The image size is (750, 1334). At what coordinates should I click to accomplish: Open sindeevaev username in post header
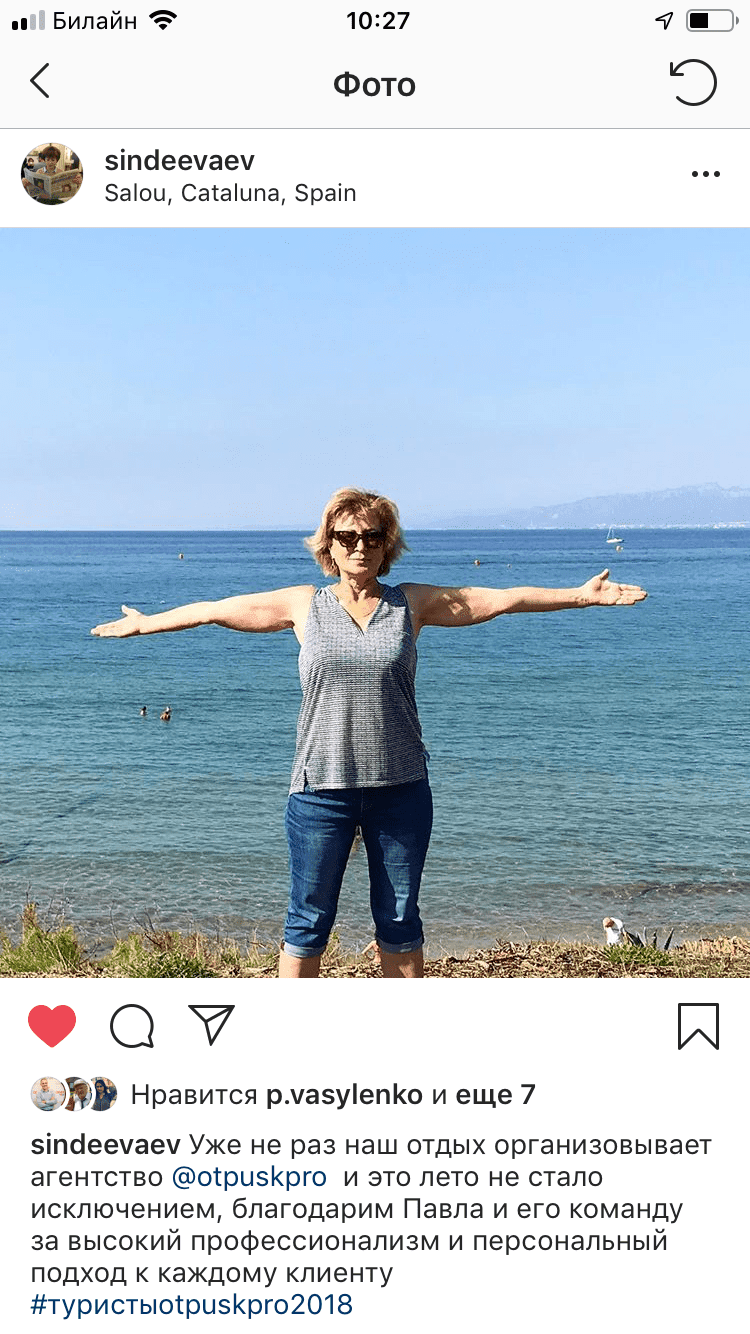coord(180,160)
